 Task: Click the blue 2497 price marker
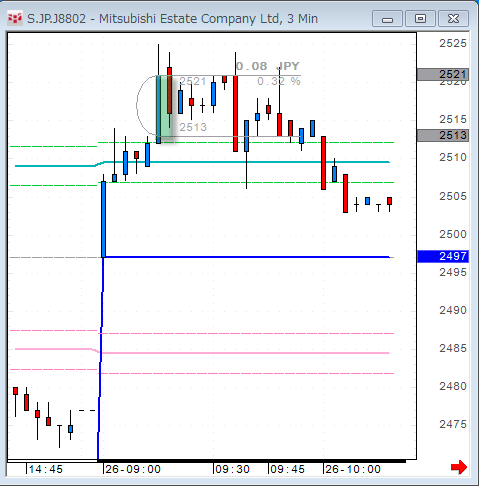443,256
